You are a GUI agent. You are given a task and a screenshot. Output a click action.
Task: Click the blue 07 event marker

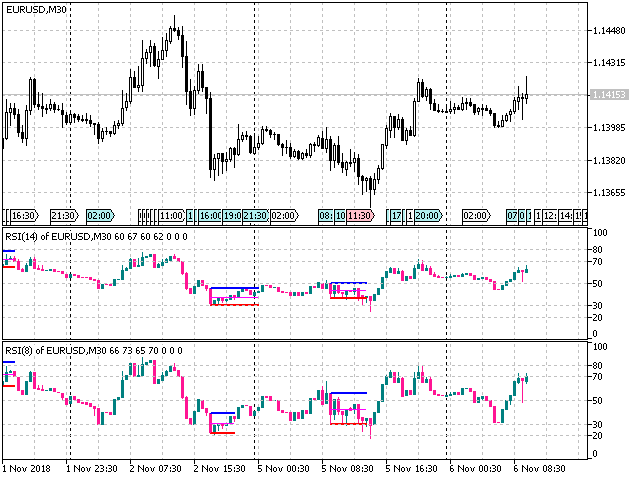pos(512,216)
